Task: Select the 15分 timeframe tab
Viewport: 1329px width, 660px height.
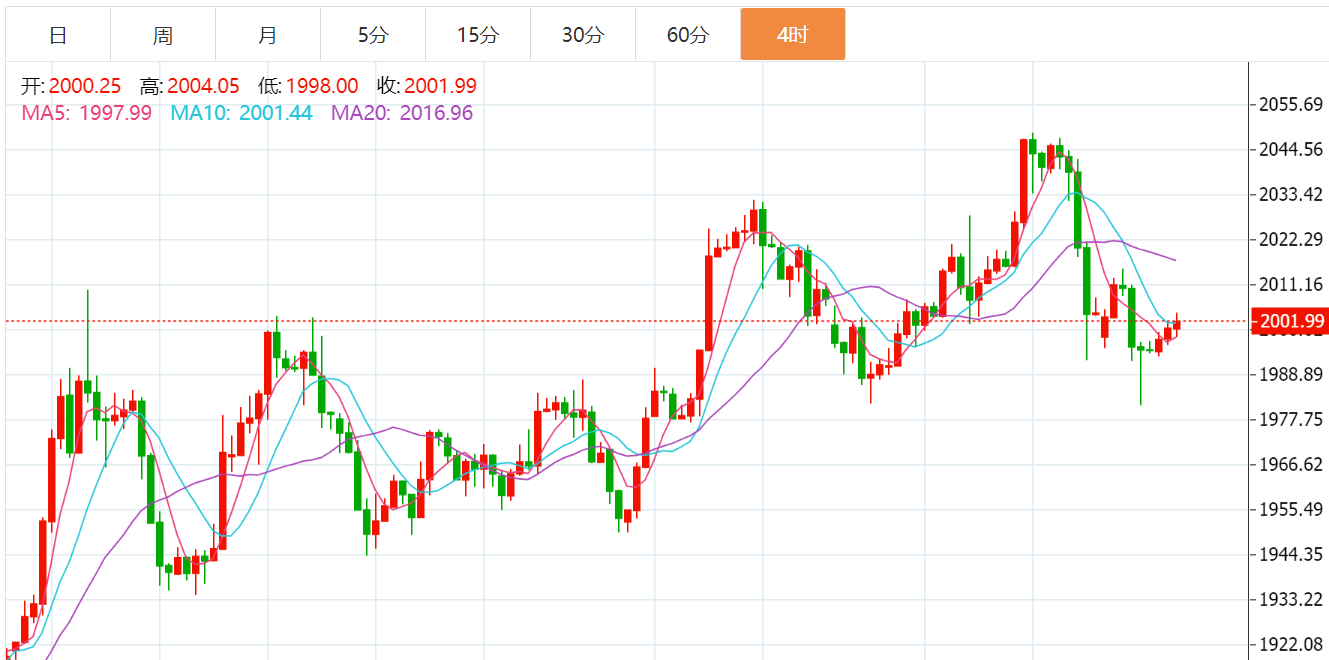Action: pos(478,35)
